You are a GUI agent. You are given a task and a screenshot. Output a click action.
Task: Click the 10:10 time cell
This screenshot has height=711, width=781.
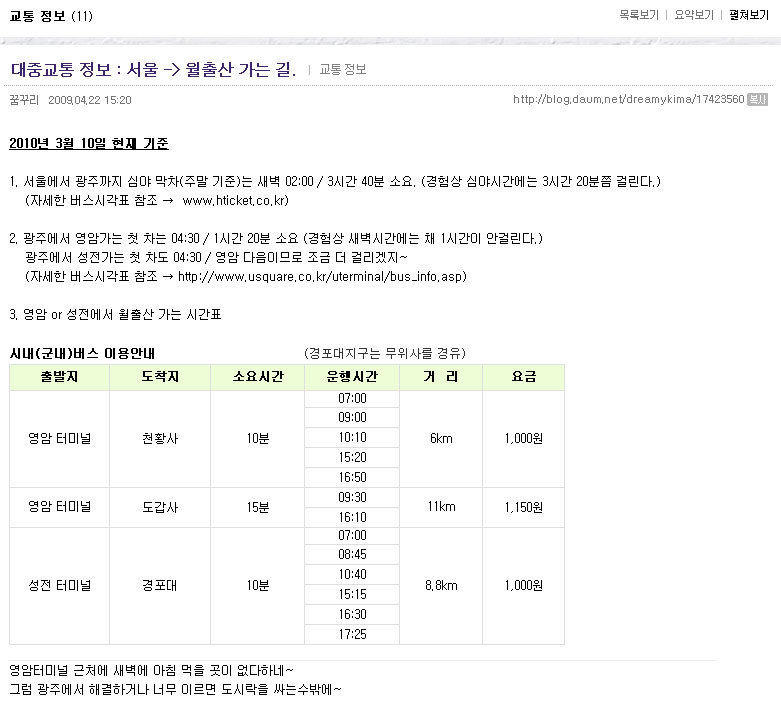pyautogui.click(x=352, y=437)
